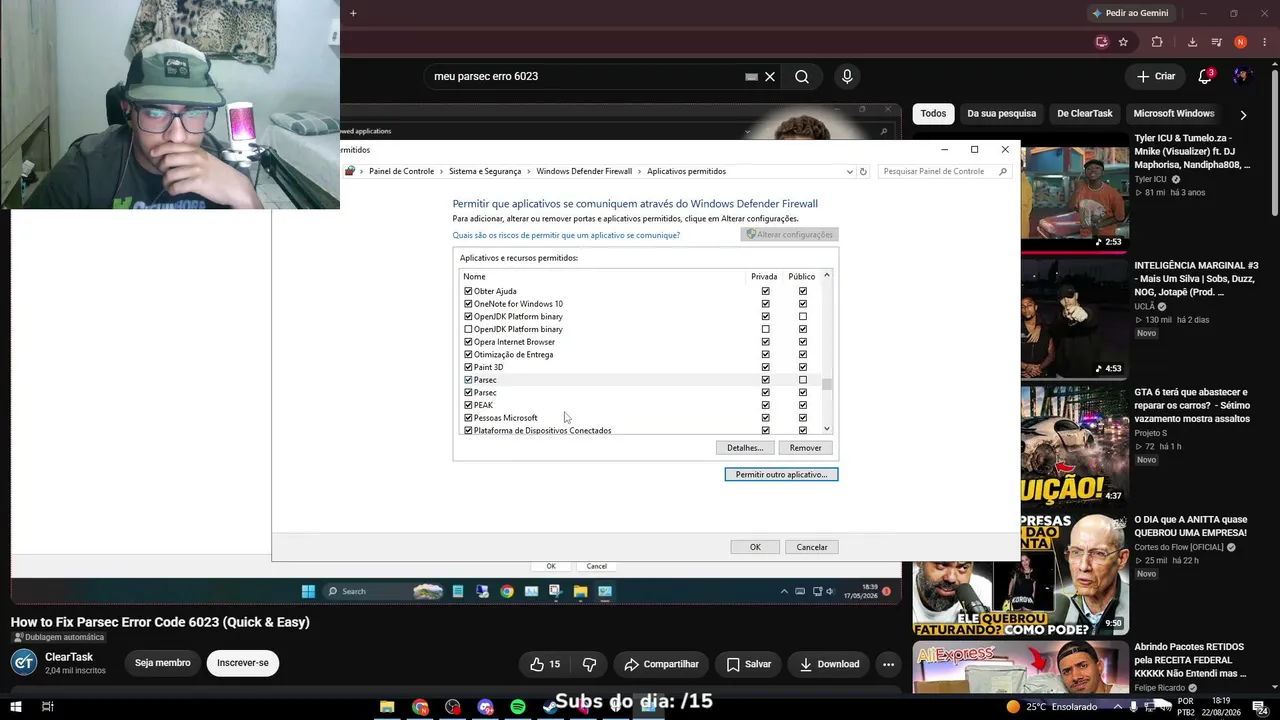Select De ClearTask filter chip
This screenshot has width=1280, height=720.
tap(1085, 114)
